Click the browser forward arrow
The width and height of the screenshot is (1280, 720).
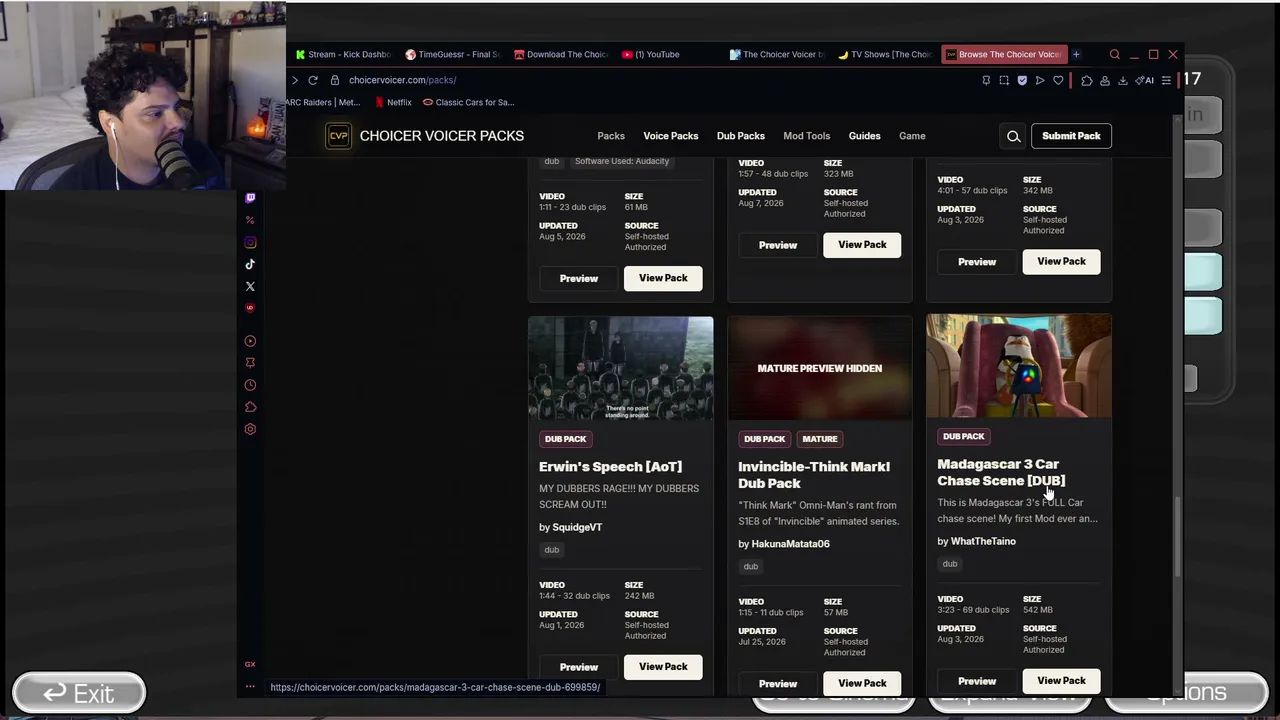(294, 80)
